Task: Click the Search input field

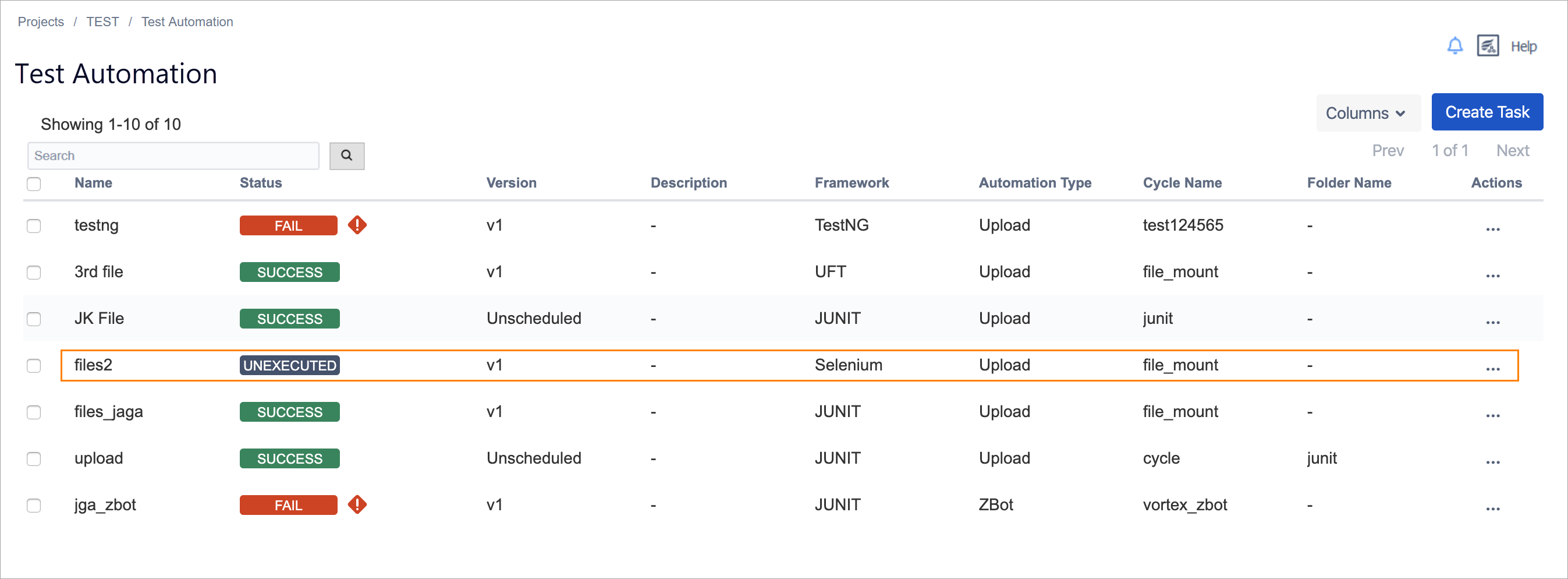Action: coord(173,156)
